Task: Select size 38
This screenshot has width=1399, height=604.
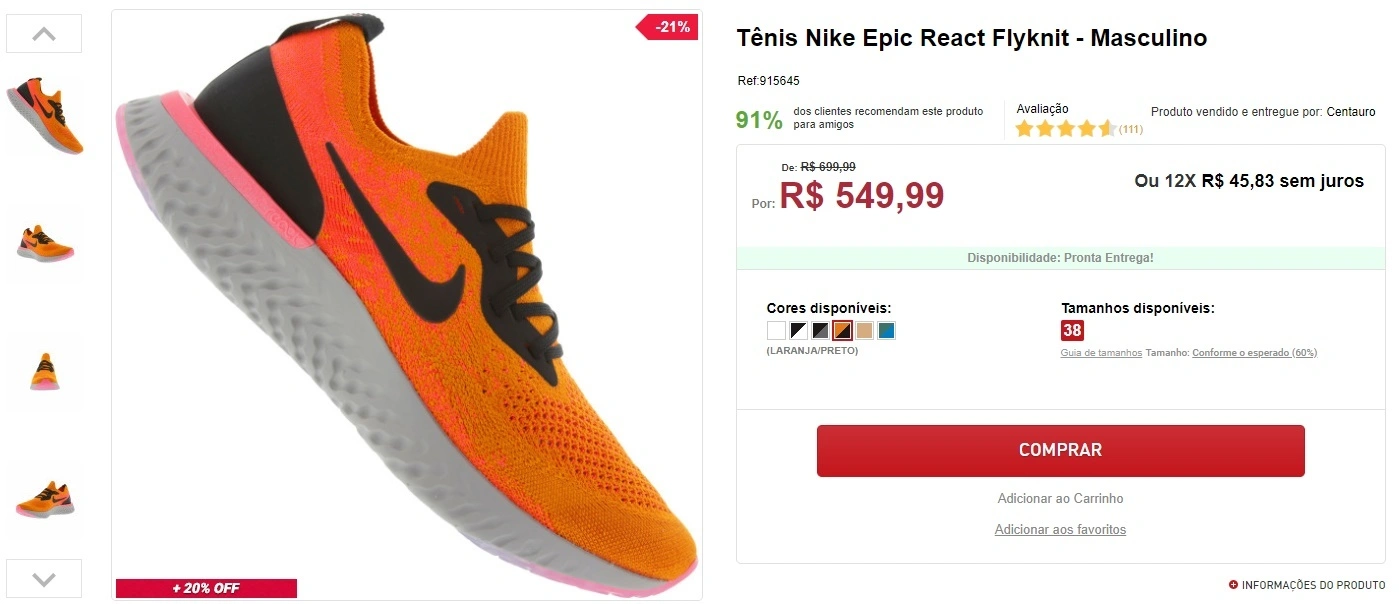Action: pos(1071,330)
